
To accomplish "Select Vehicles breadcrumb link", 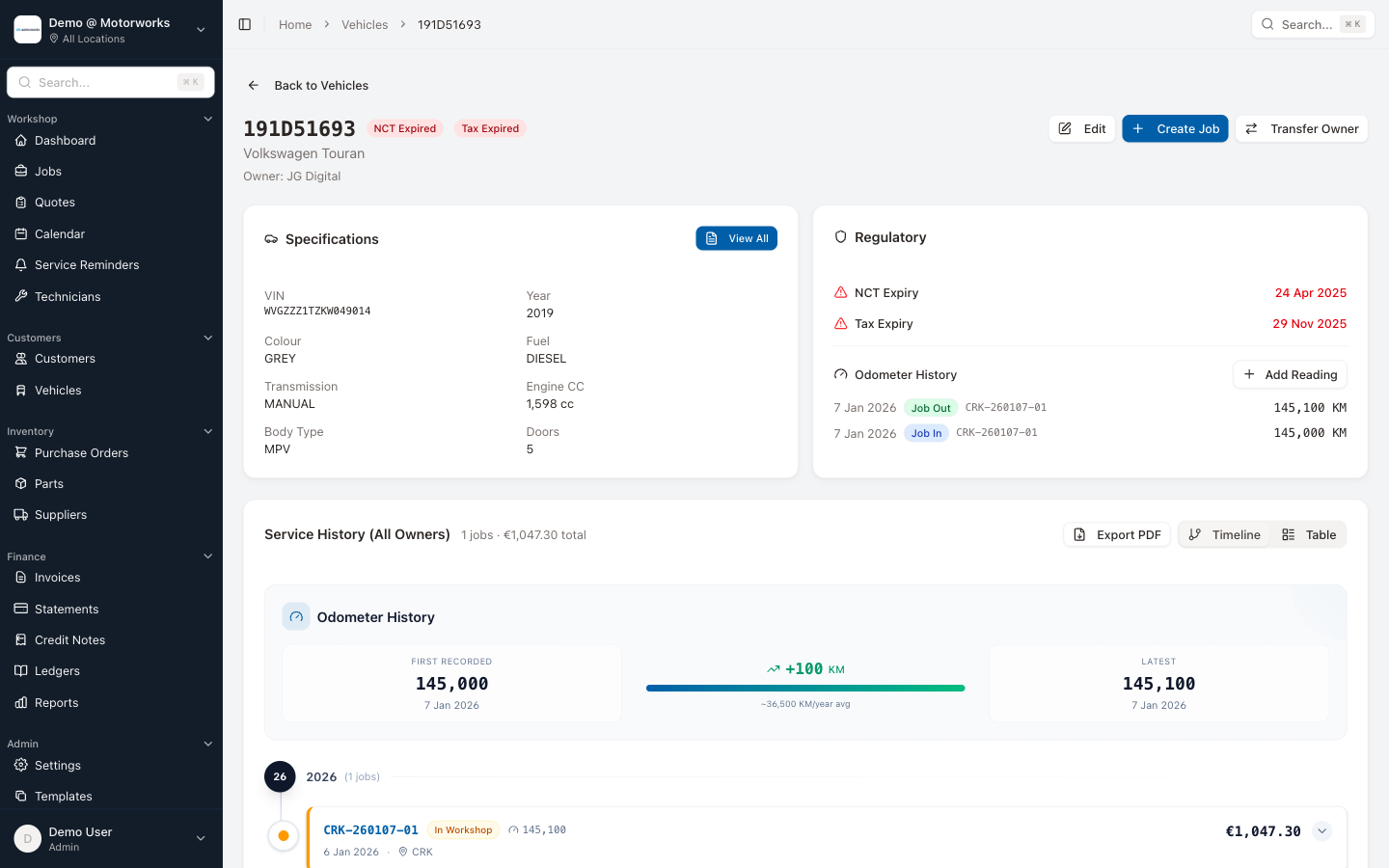I will (x=365, y=25).
